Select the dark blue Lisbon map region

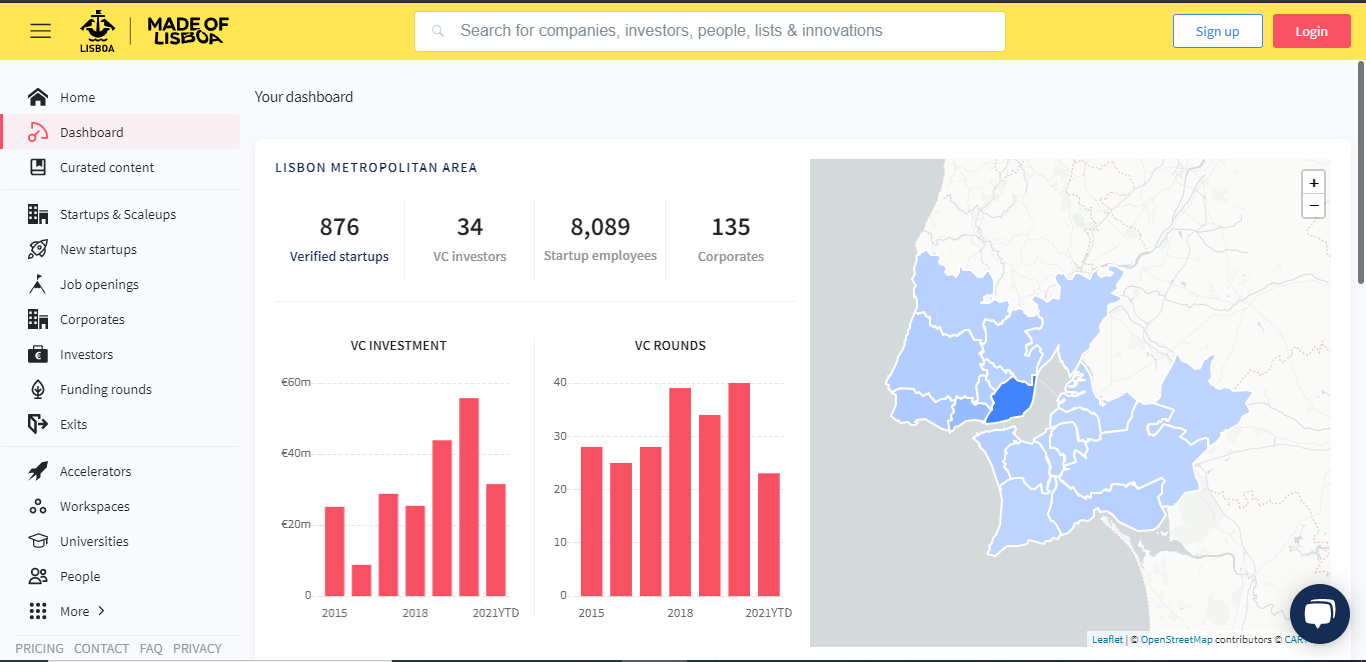point(1010,400)
